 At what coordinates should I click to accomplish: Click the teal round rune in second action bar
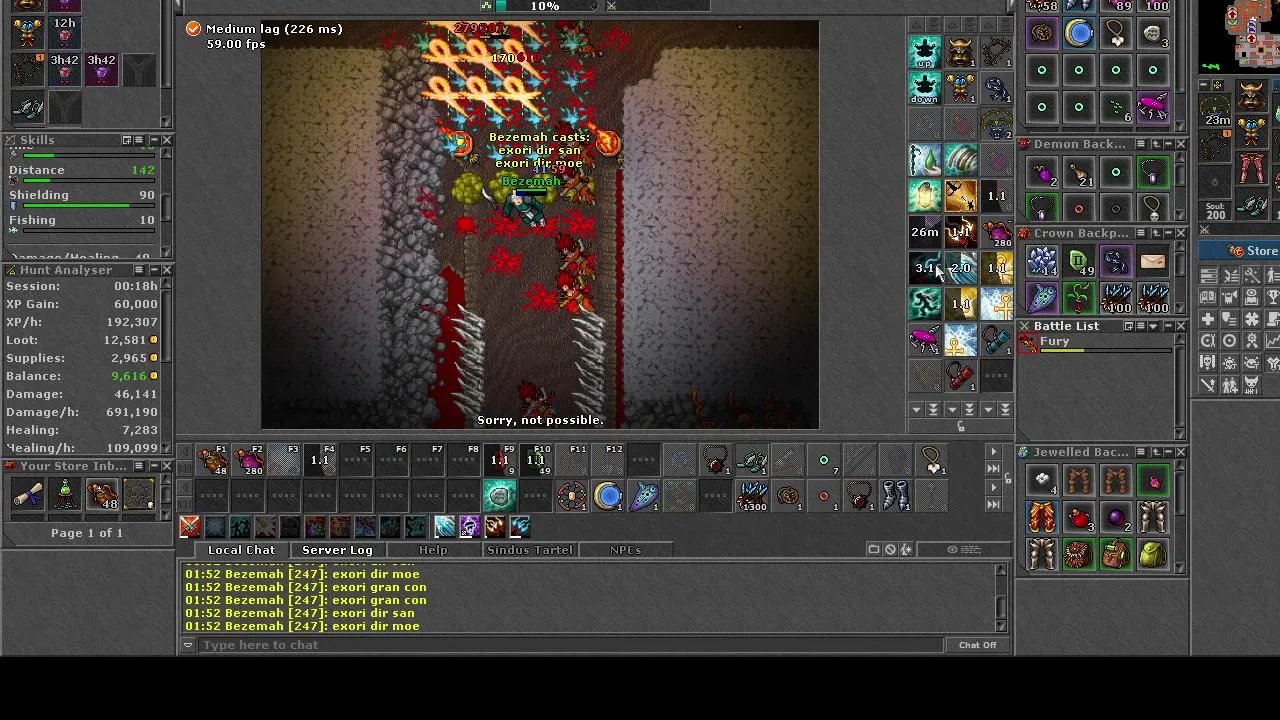point(500,496)
